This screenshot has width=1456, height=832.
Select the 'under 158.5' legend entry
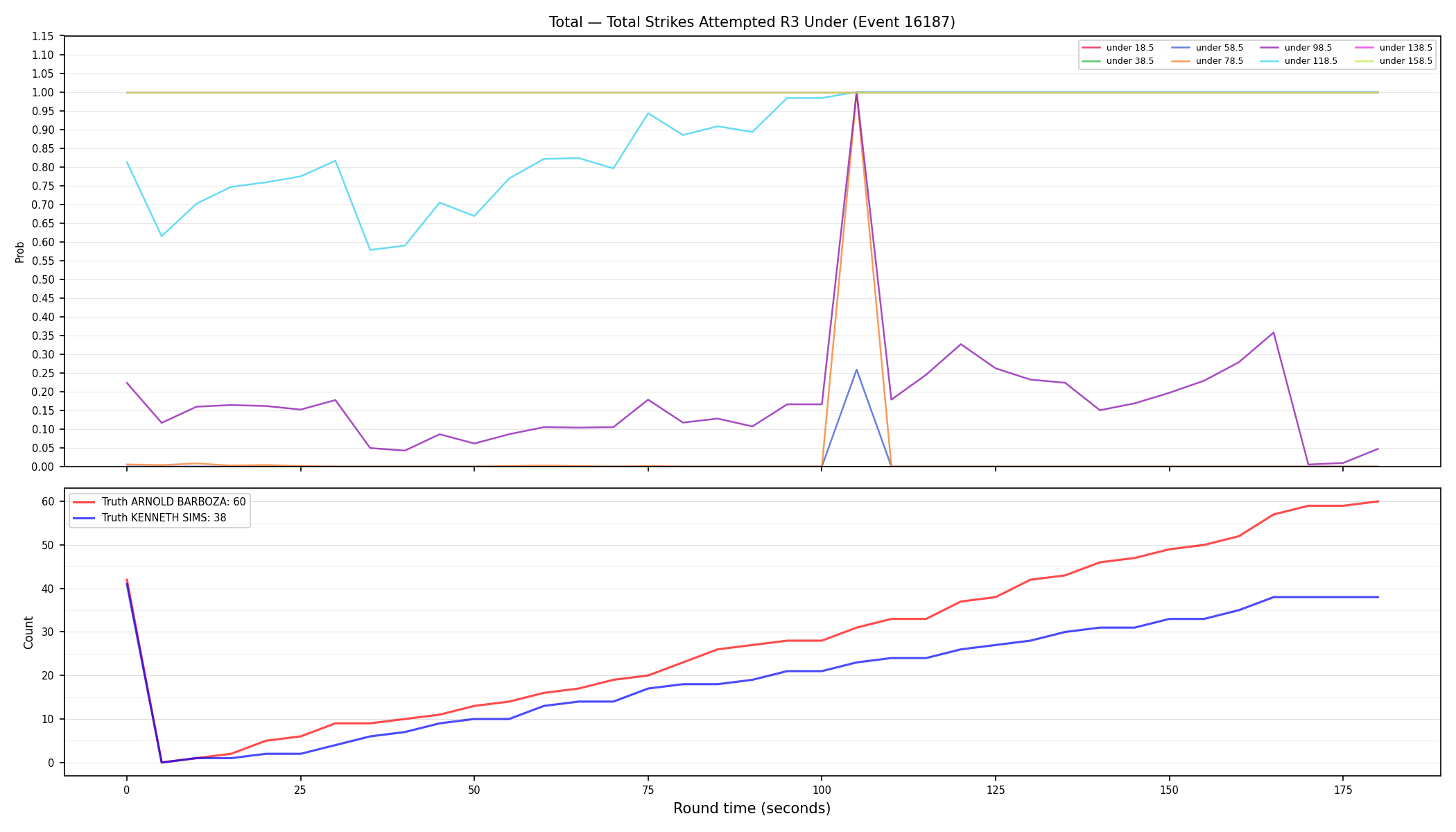(1394, 61)
